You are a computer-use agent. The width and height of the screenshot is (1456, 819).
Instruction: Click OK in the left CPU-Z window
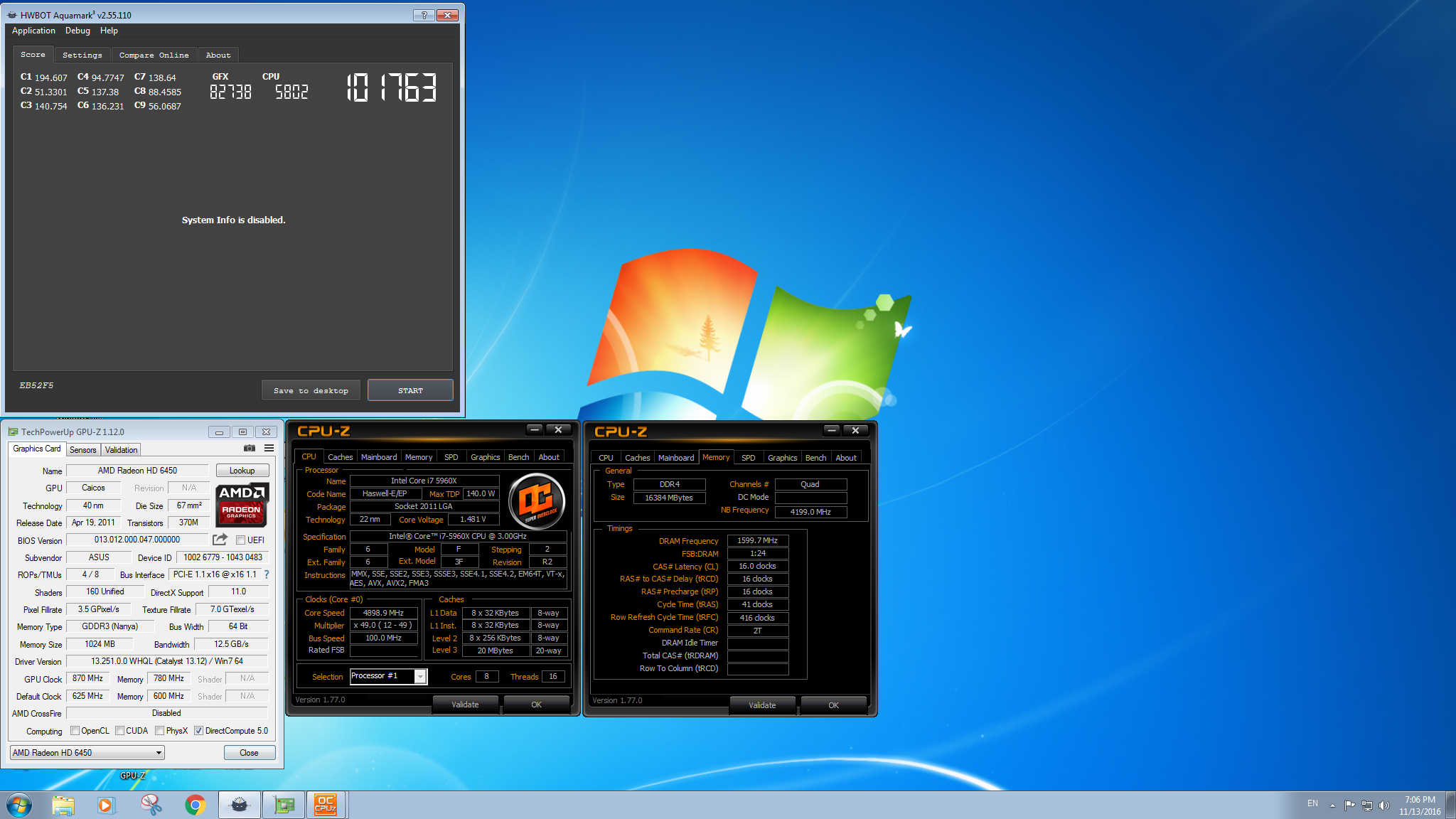pos(536,705)
